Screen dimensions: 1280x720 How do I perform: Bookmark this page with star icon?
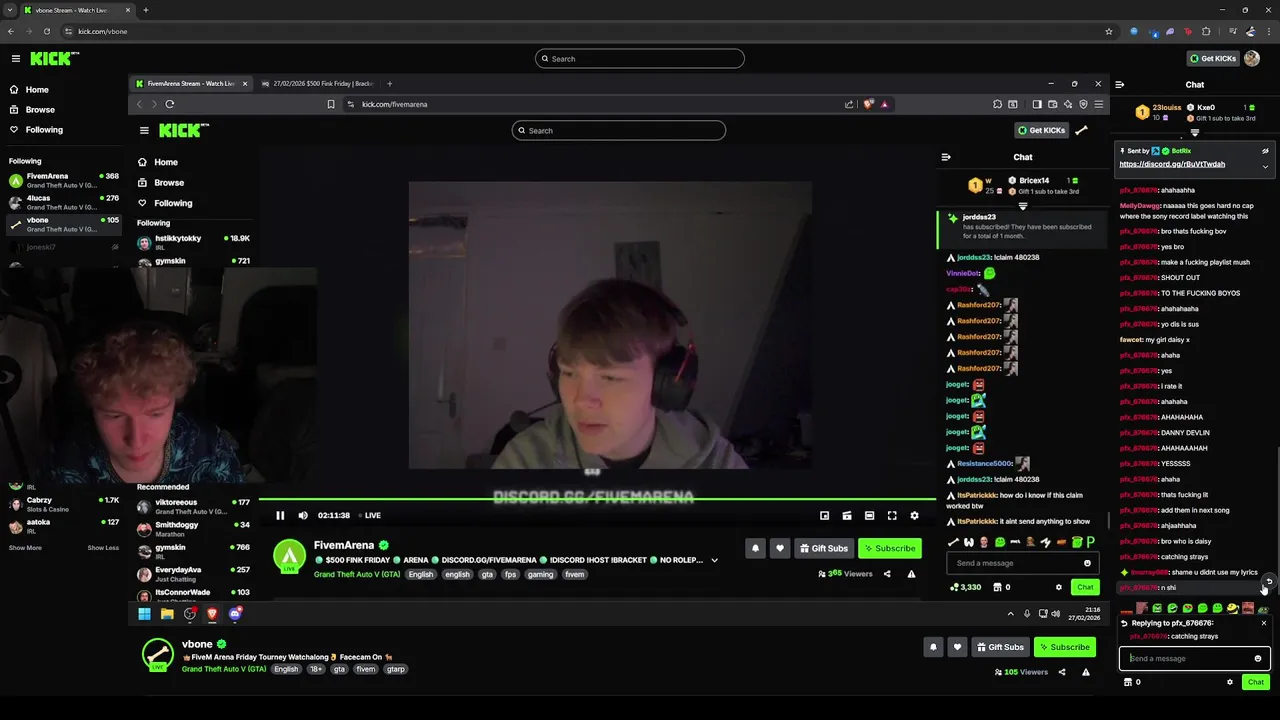point(1109,31)
